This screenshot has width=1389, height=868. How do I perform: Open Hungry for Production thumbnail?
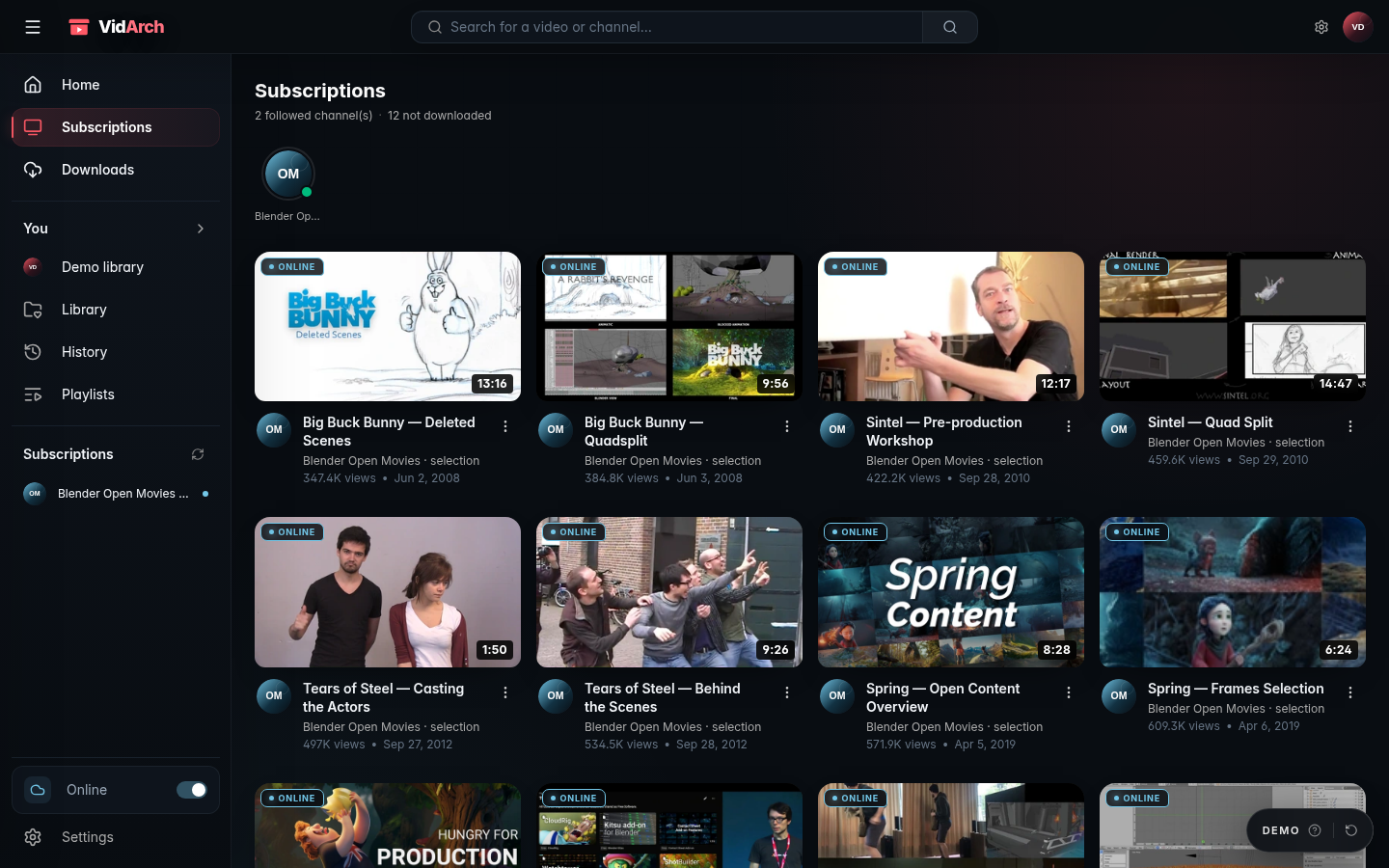click(388, 826)
